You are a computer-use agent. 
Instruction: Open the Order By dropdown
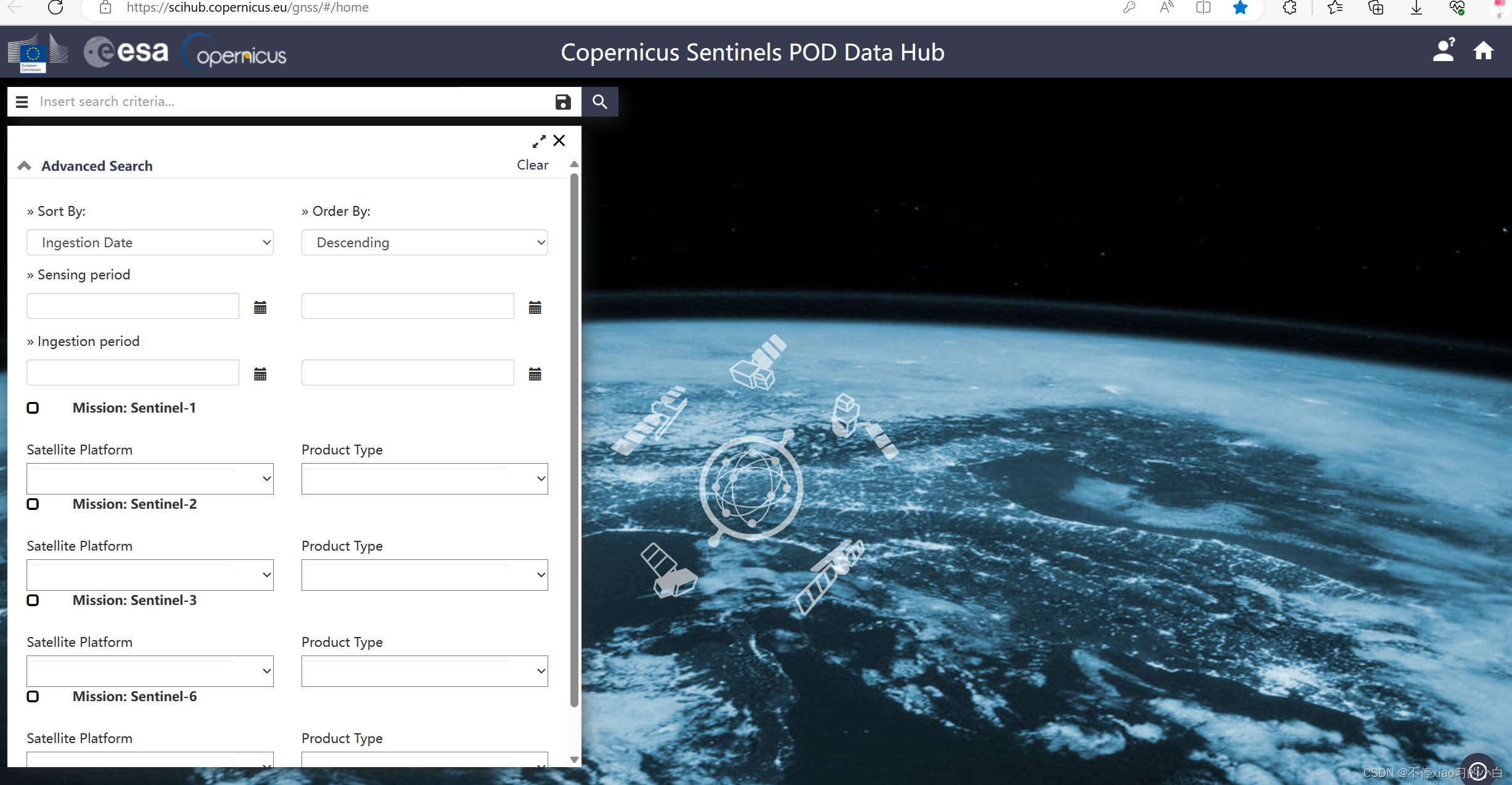(424, 242)
